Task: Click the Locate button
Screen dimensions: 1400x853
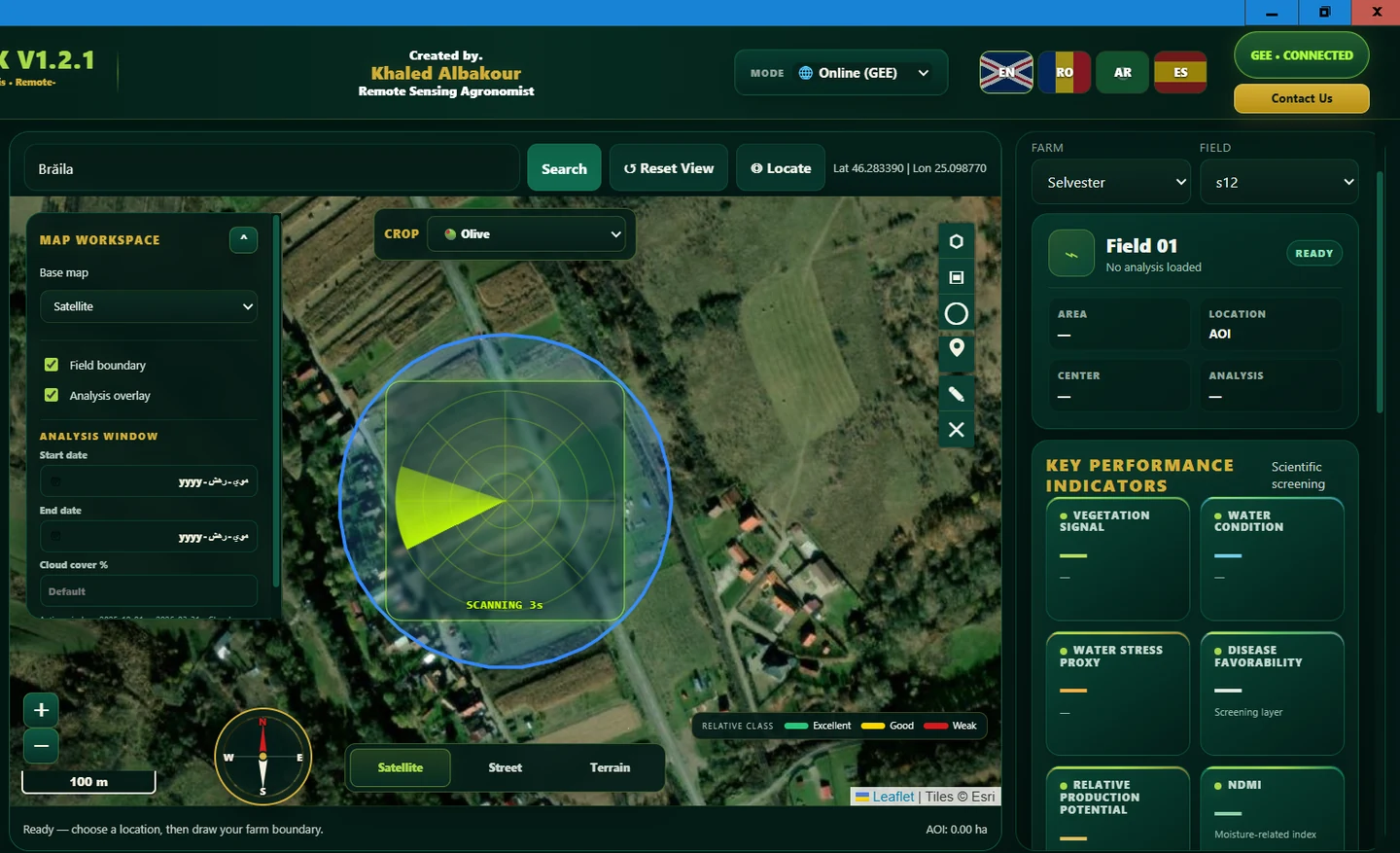Action: [781, 168]
